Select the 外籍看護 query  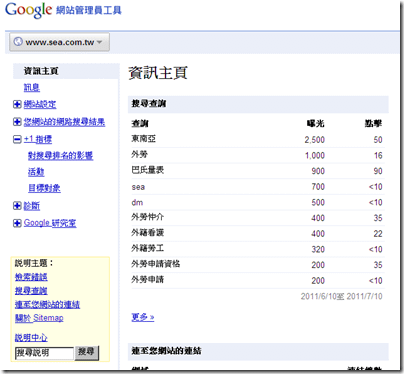[x=148, y=233]
